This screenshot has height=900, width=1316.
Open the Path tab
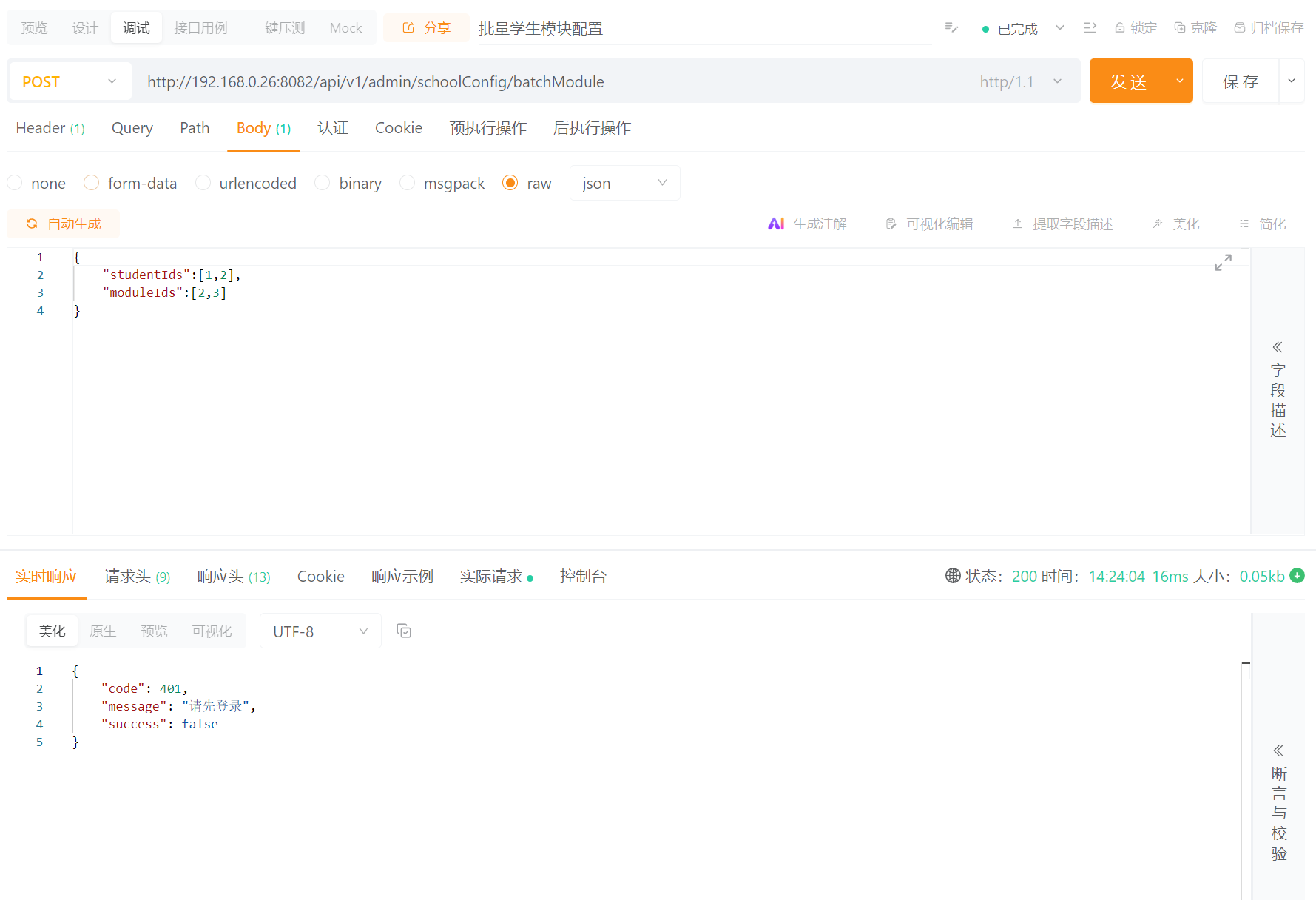pyautogui.click(x=195, y=128)
